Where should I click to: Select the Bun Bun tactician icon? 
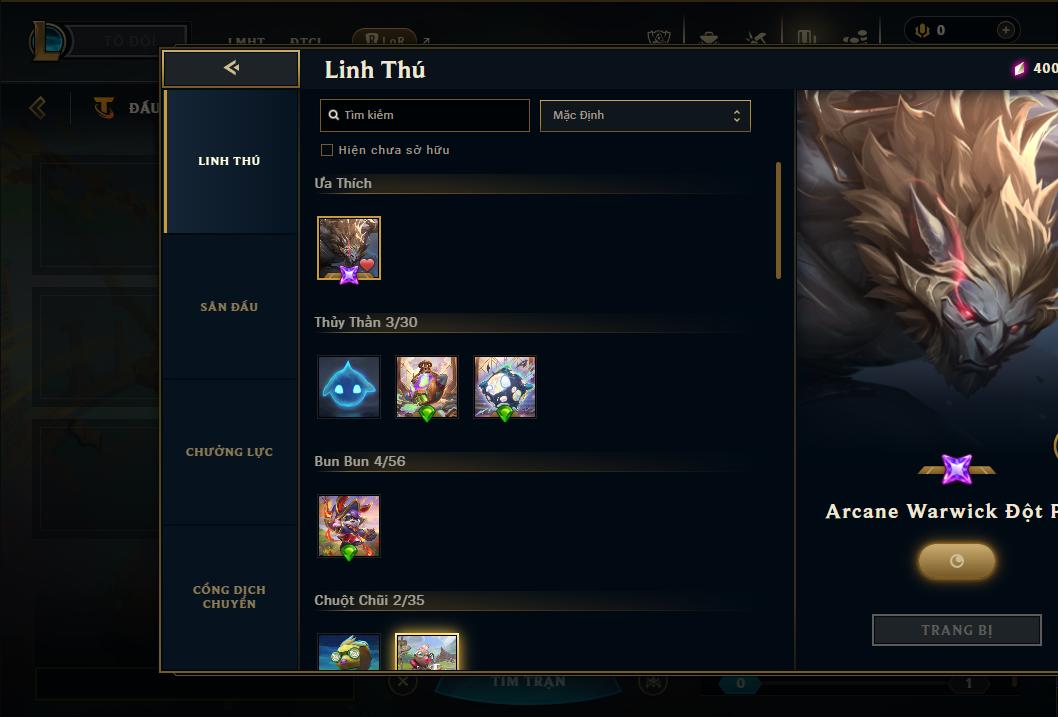(x=349, y=526)
